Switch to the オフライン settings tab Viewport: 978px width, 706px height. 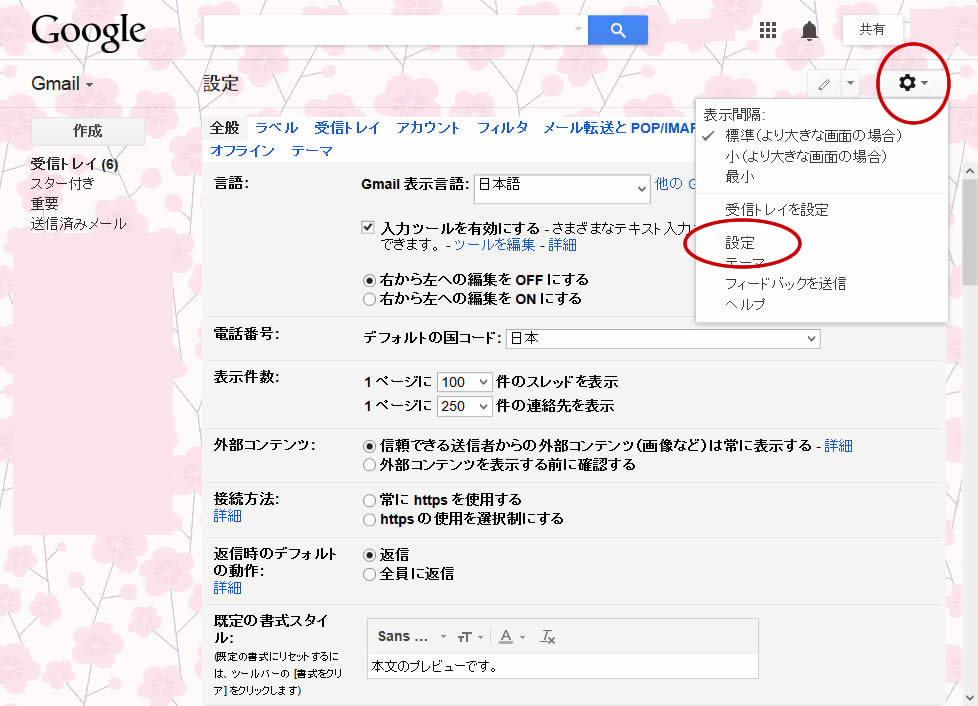coord(243,150)
